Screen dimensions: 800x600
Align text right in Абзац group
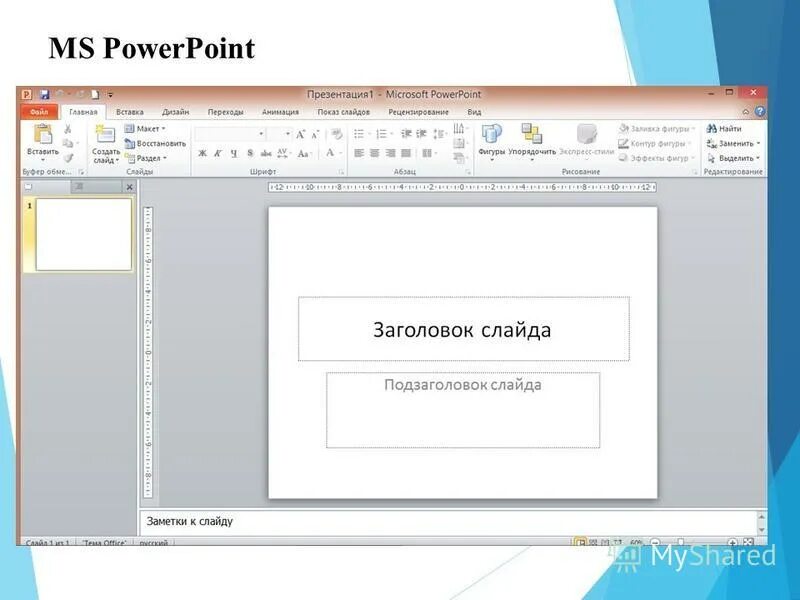[x=390, y=153]
